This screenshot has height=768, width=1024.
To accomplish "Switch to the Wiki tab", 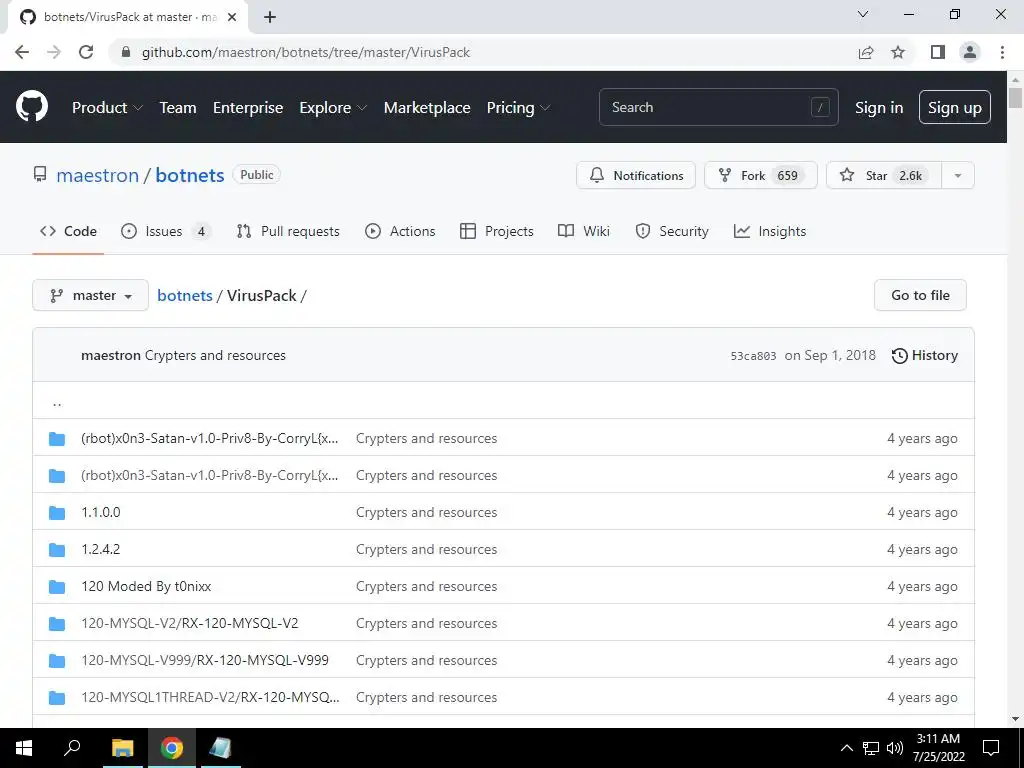I will coord(584,231).
